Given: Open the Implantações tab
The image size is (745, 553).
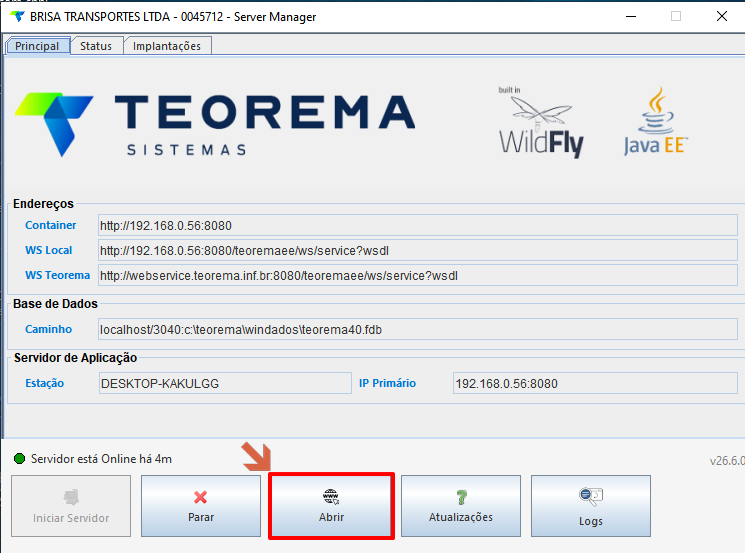Looking at the screenshot, I should [x=167, y=46].
